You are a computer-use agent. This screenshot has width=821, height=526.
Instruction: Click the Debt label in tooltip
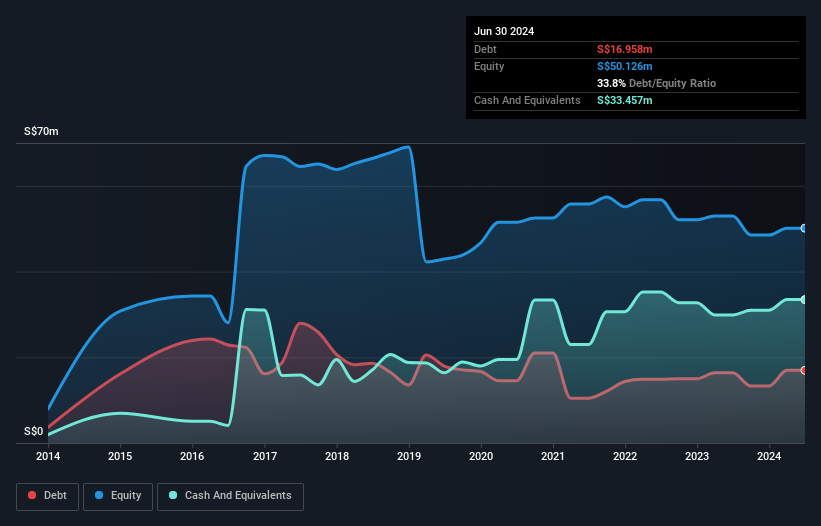click(485, 49)
